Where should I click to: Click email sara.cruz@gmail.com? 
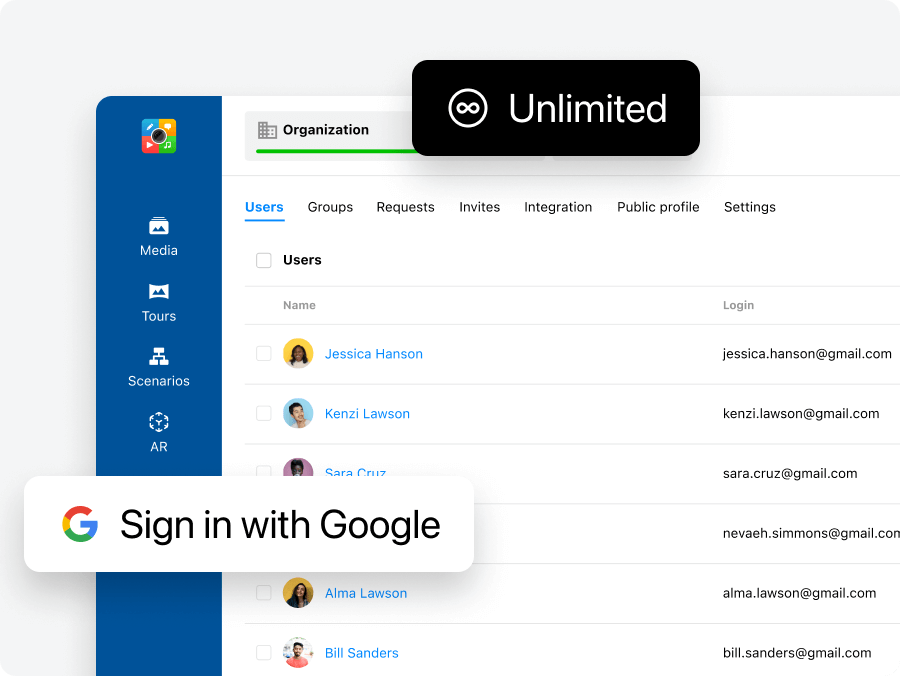pyautogui.click(x=790, y=473)
